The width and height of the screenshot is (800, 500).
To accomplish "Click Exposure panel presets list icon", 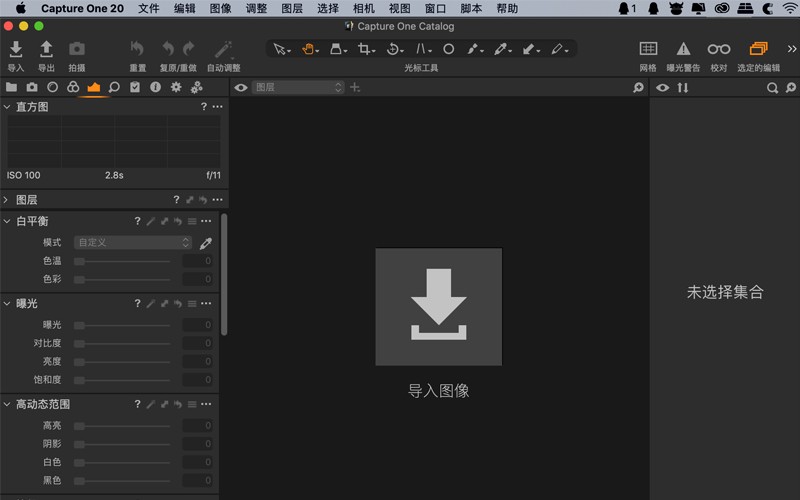I will click(192, 304).
